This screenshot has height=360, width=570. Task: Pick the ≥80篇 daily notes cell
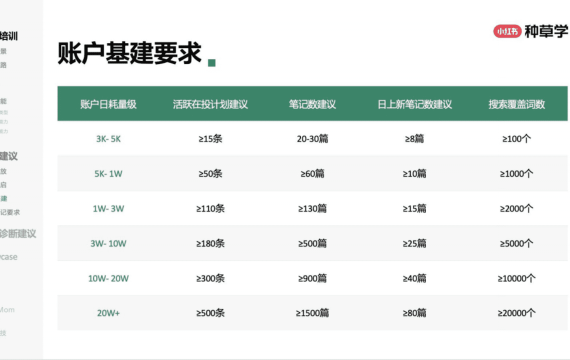click(x=414, y=313)
